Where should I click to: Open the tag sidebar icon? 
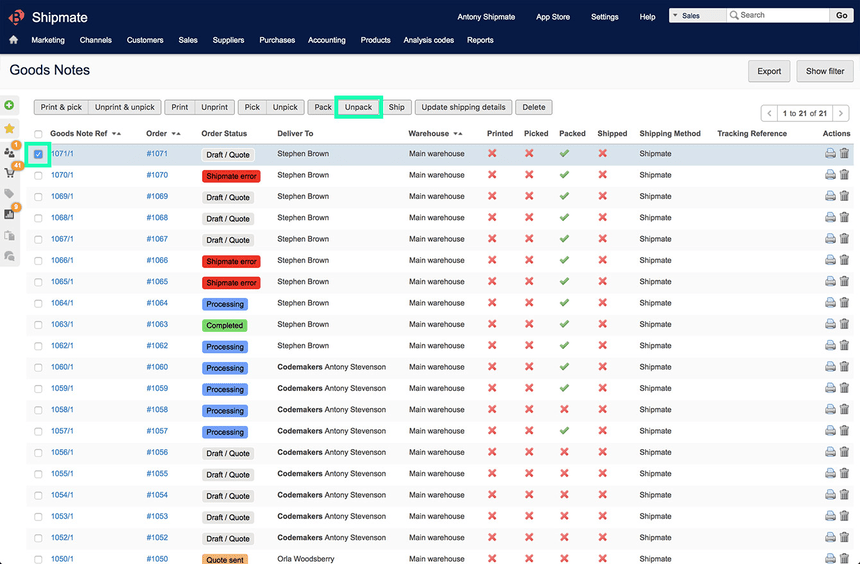tap(9, 193)
